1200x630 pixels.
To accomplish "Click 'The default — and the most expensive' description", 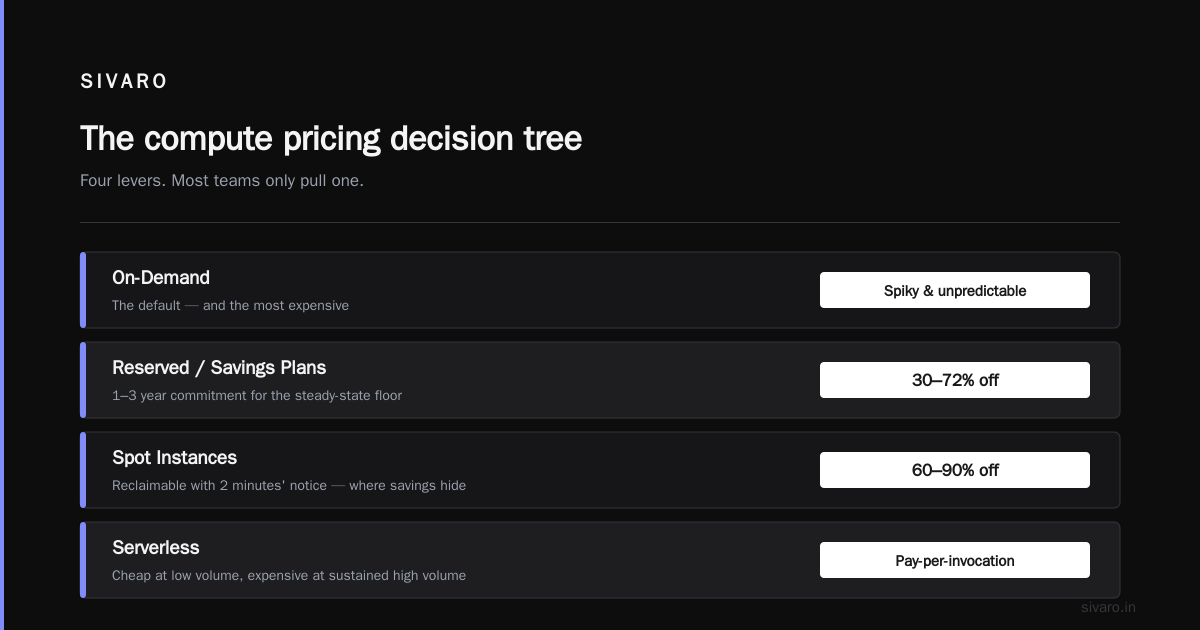I will (230, 305).
